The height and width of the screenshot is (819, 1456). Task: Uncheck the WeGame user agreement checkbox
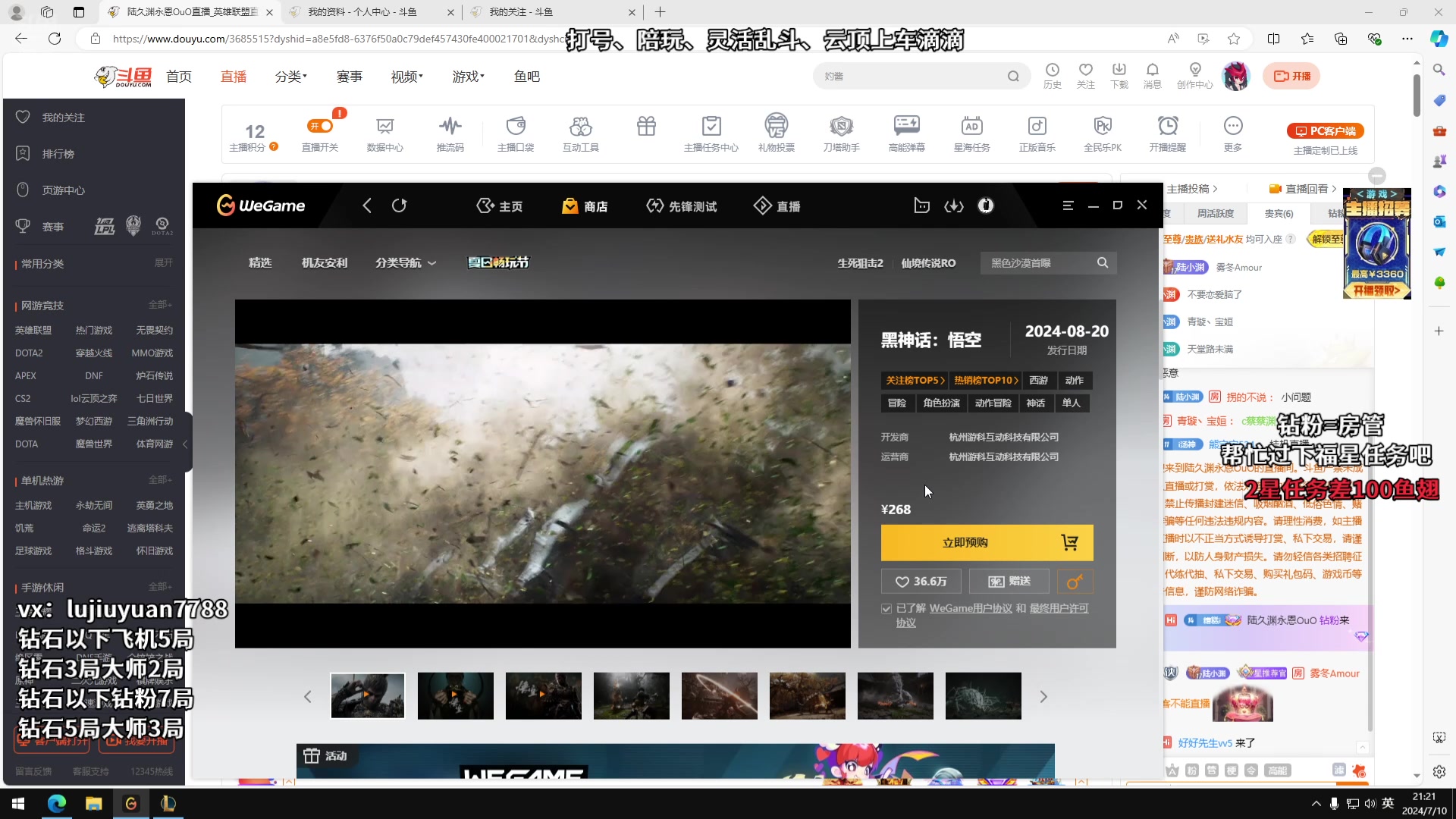pyautogui.click(x=886, y=609)
